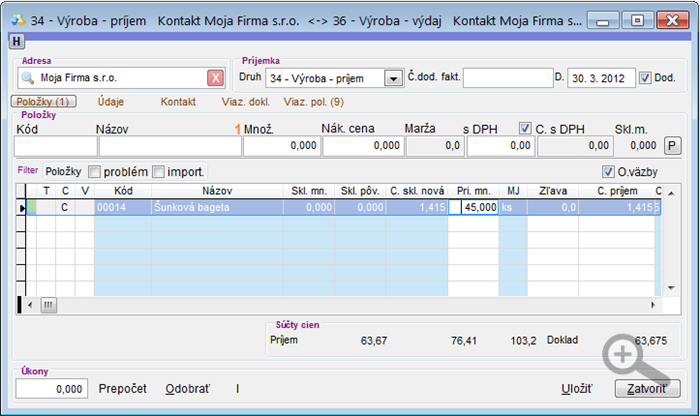Click the Pri. mn. cell showing 45,000

pyautogui.click(x=474, y=207)
